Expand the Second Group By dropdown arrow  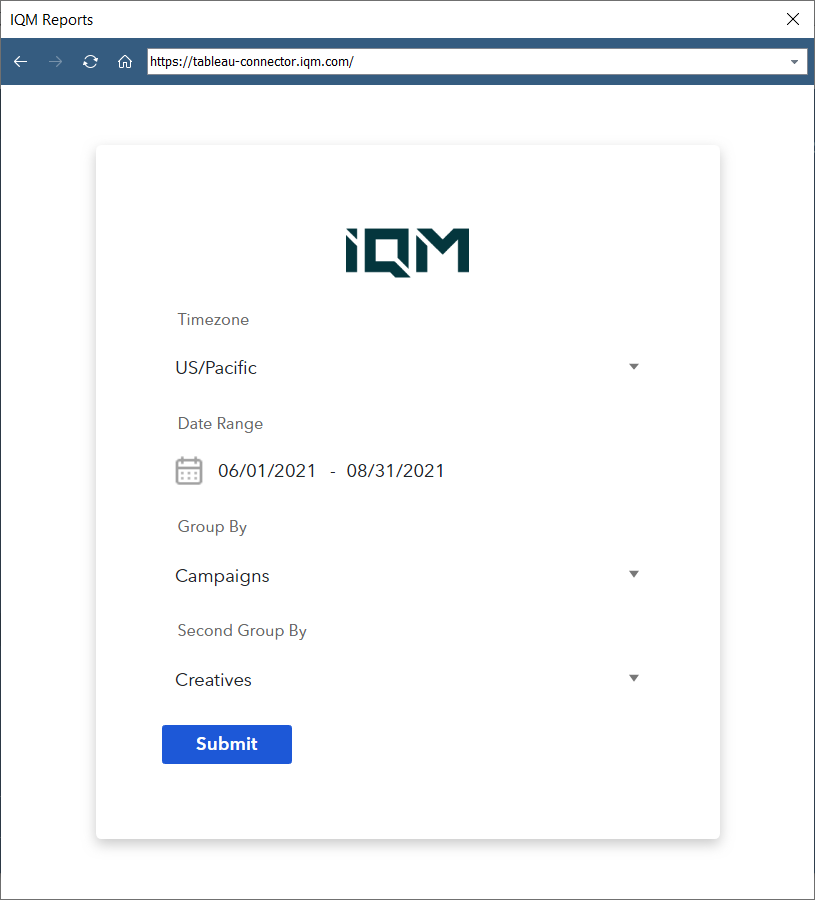click(633, 678)
